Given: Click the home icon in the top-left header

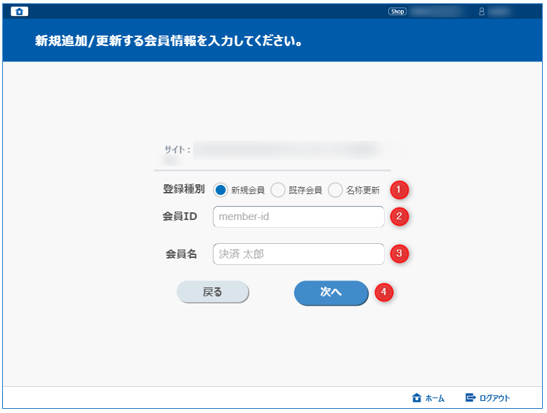Looking at the screenshot, I should (19, 12).
